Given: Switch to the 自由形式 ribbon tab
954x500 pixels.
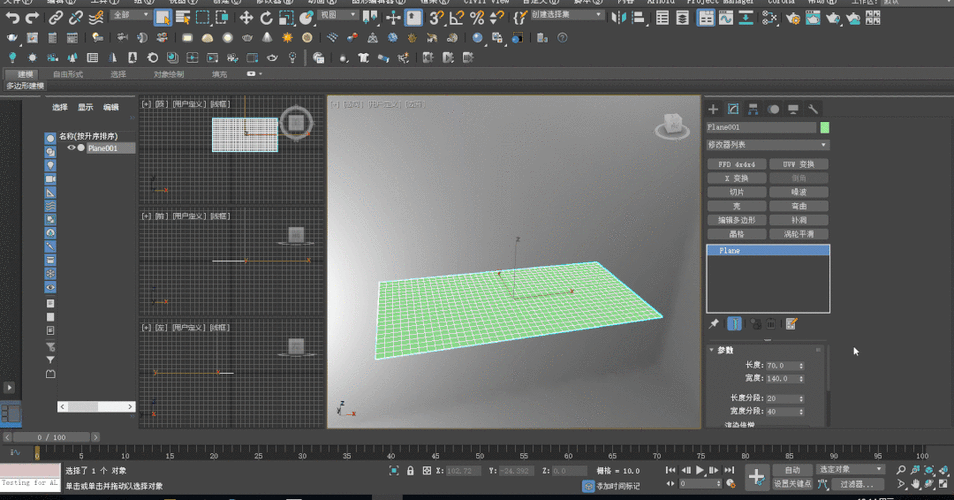Looking at the screenshot, I should click(x=68, y=74).
